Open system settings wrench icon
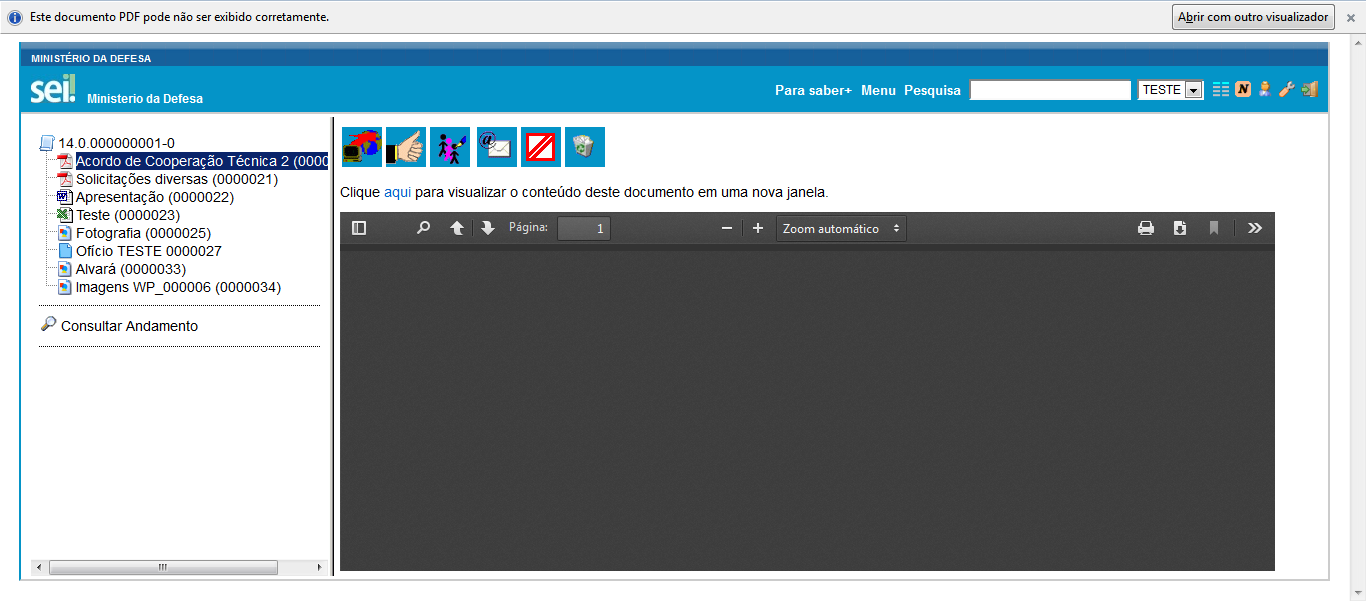This screenshot has width=1366, height=601. coord(1287,89)
